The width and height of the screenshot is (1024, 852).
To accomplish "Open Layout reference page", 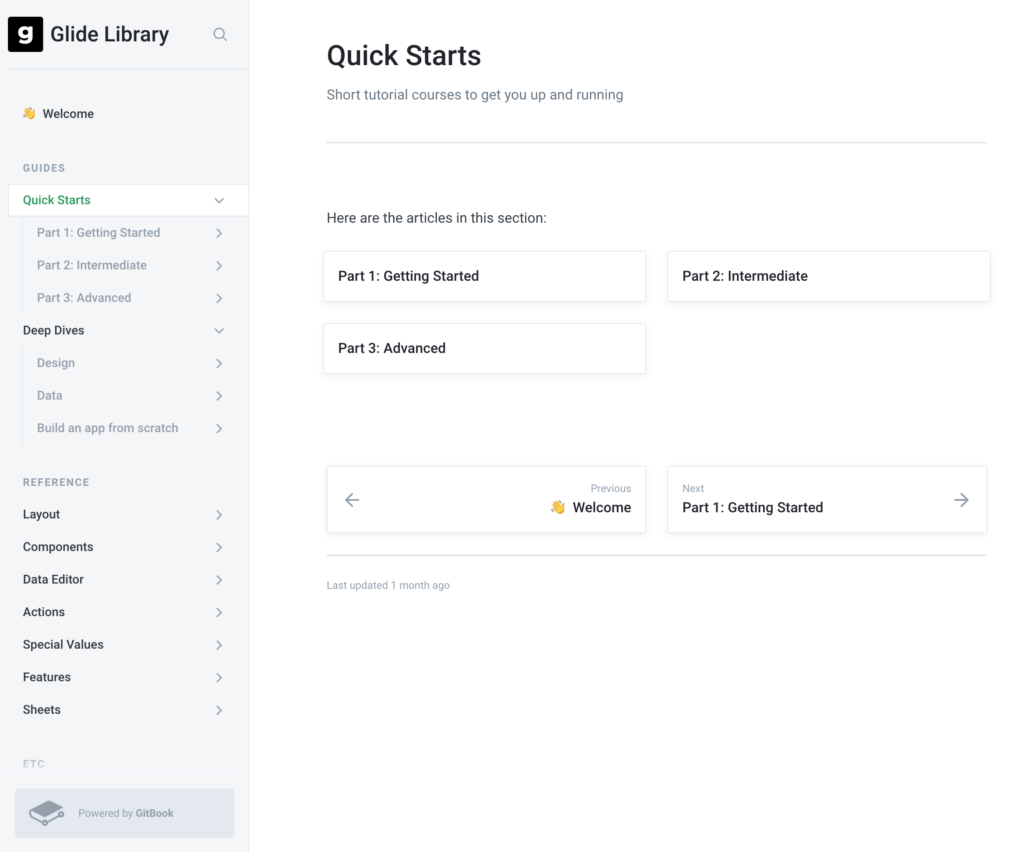I will pyautogui.click(x=41, y=514).
